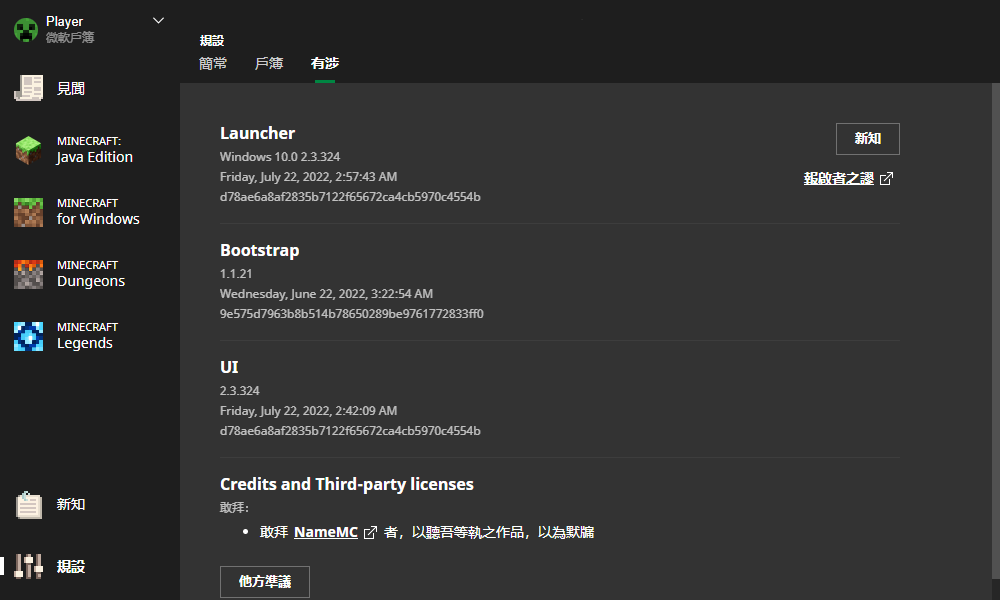Switch to the 有涉 about tab

point(325,63)
